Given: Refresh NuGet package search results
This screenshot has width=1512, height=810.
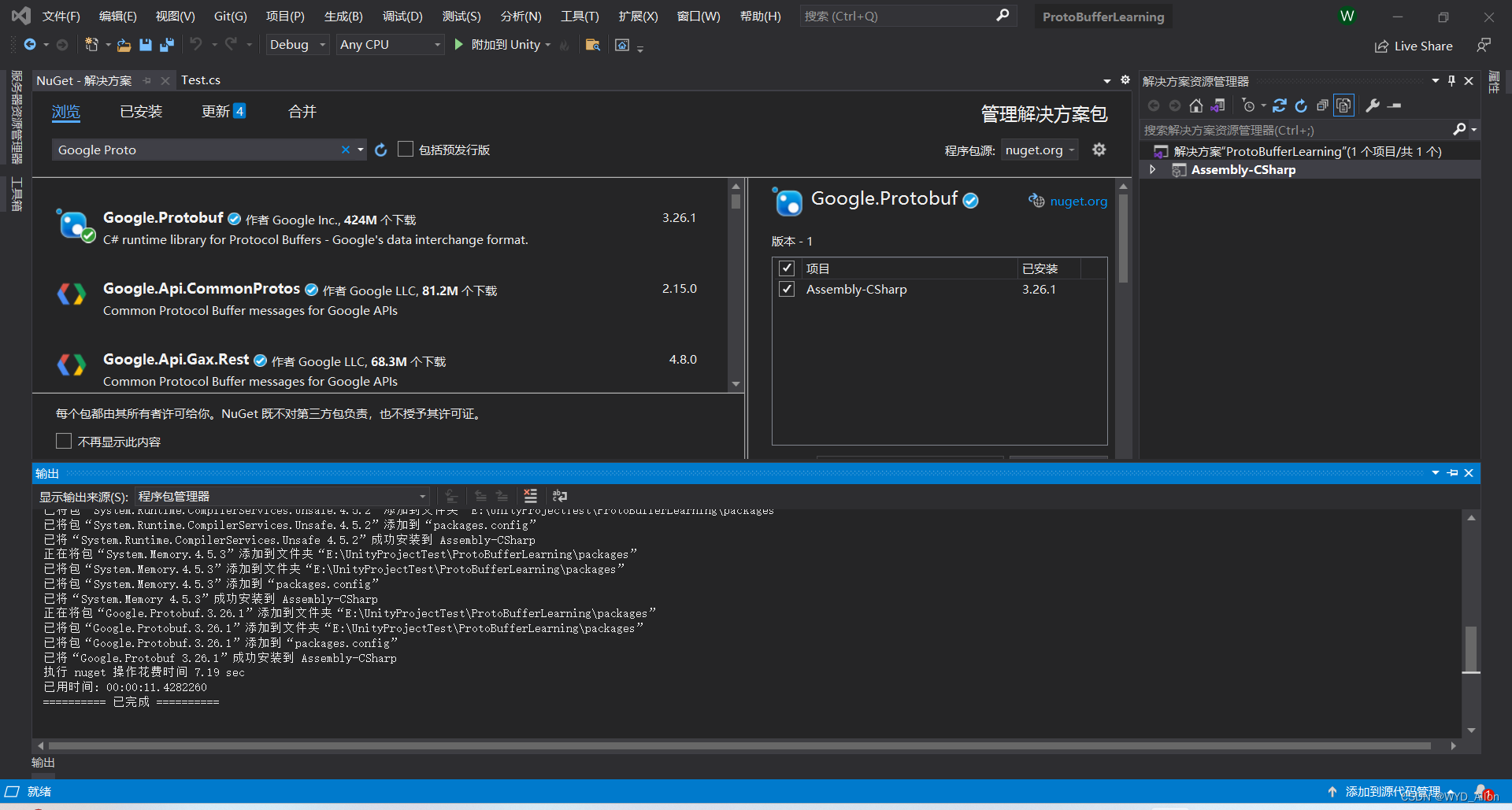Looking at the screenshot, I should point(381,150).
